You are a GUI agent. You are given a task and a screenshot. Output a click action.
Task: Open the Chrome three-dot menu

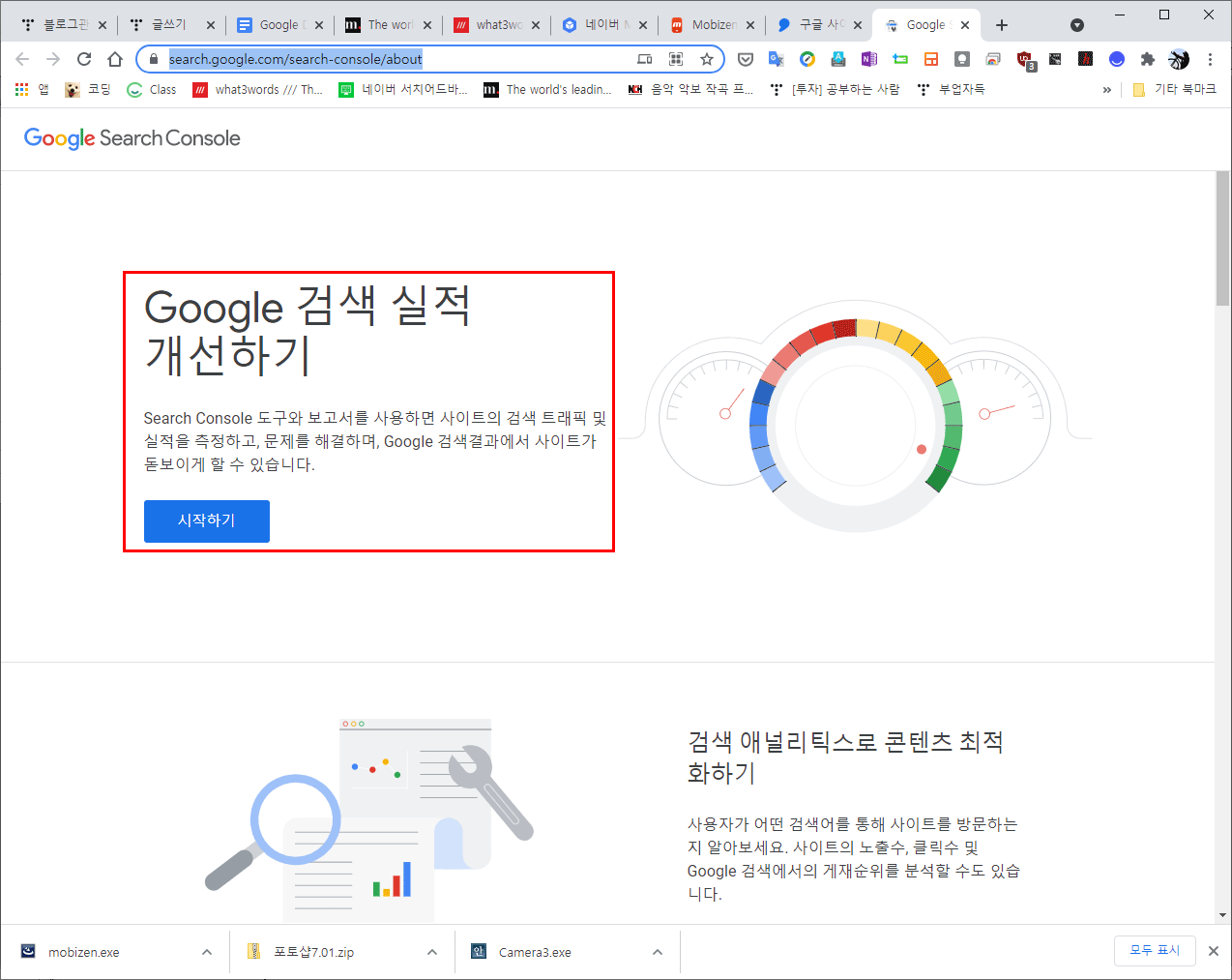(1210, 59)
